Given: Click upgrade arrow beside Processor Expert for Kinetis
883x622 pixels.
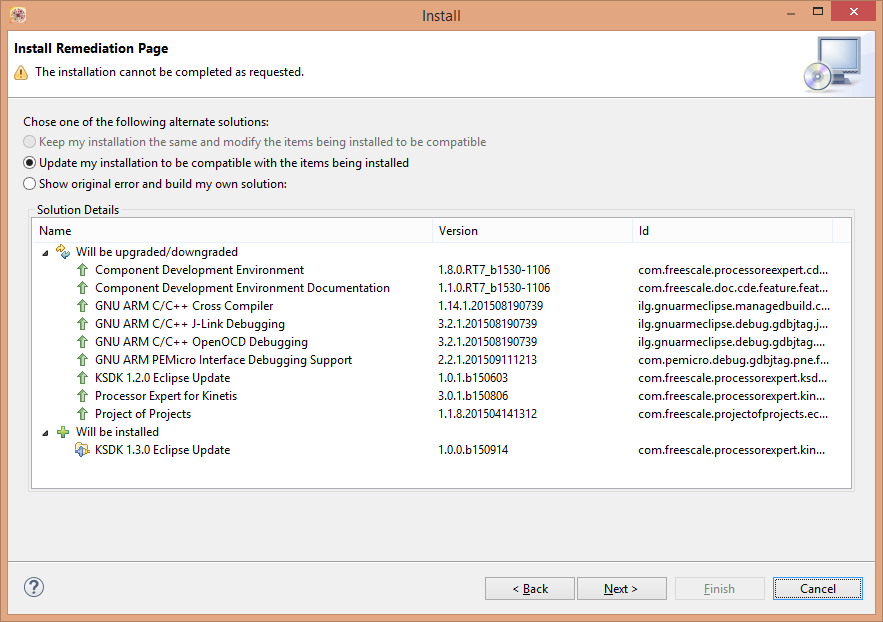Looking at the screenshot, I should [83, 396].
